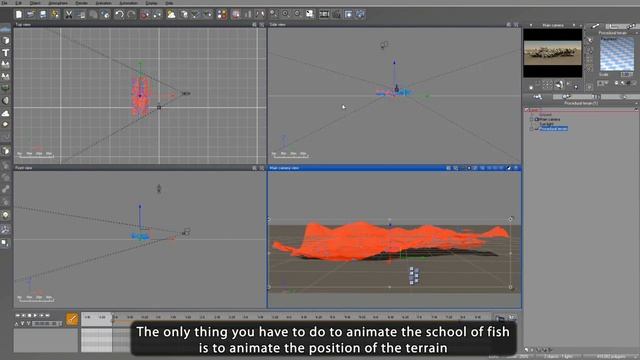Click the rendered scene preview thumbnail
Image resolution: width=640 pixels, height=360 pixels.
553,53
